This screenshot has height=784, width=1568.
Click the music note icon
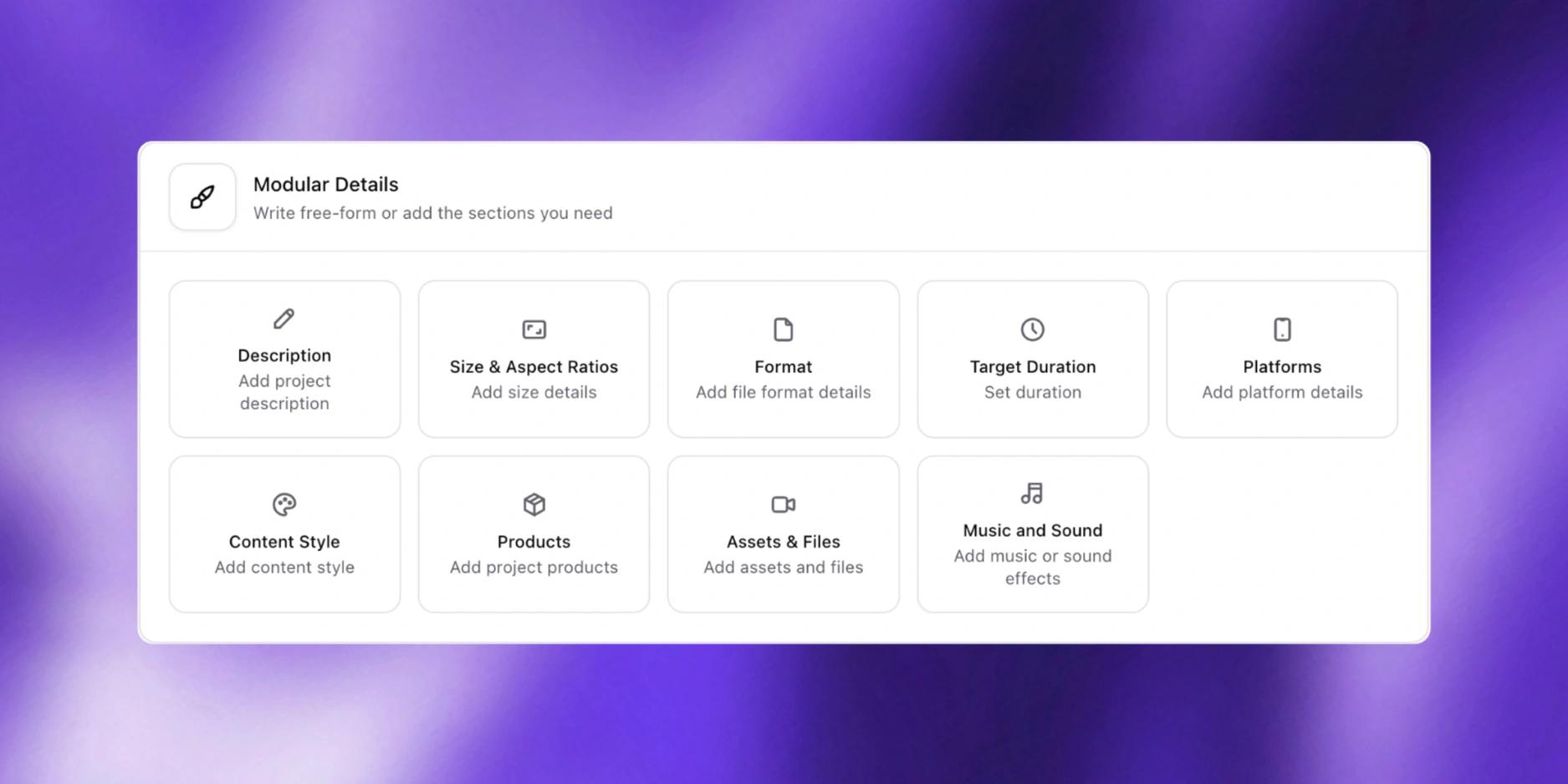pos(1032,493)
